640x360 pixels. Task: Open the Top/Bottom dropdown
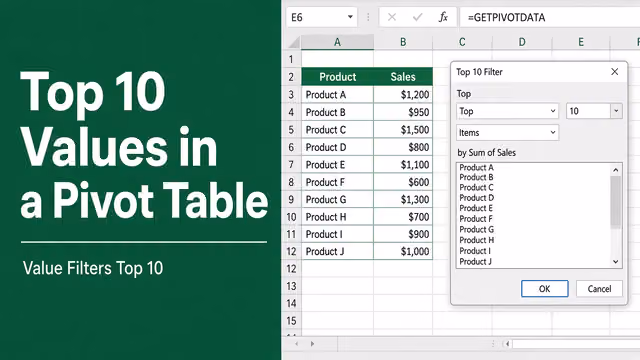point(507,111)
